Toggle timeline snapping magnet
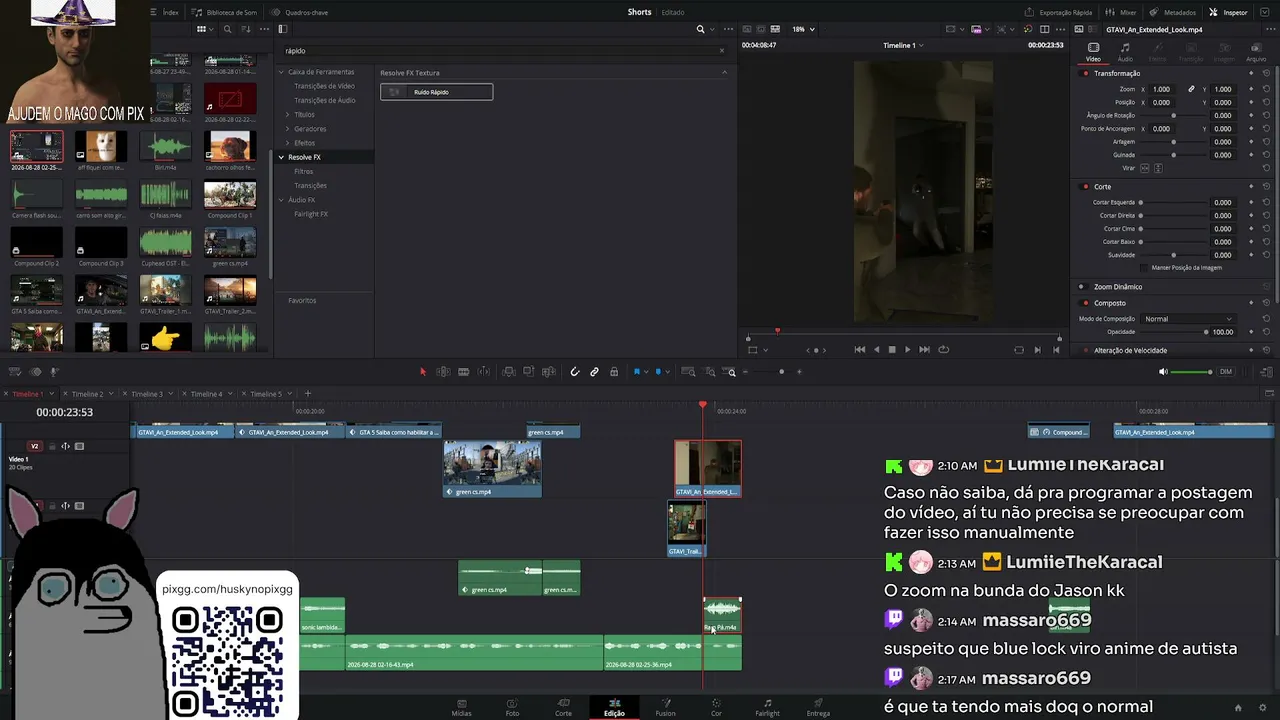This screenshot has height=720, width=1280. point(574,372)
